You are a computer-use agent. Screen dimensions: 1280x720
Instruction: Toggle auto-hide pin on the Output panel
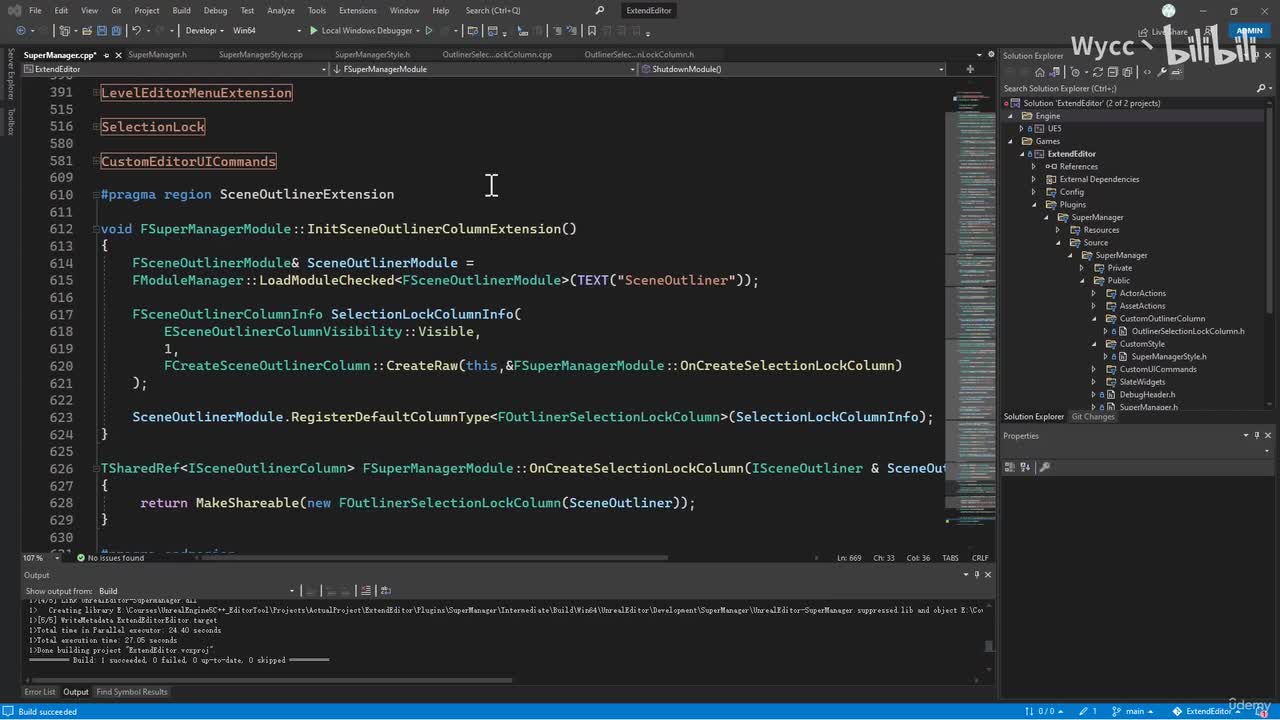tap(977, 575)
